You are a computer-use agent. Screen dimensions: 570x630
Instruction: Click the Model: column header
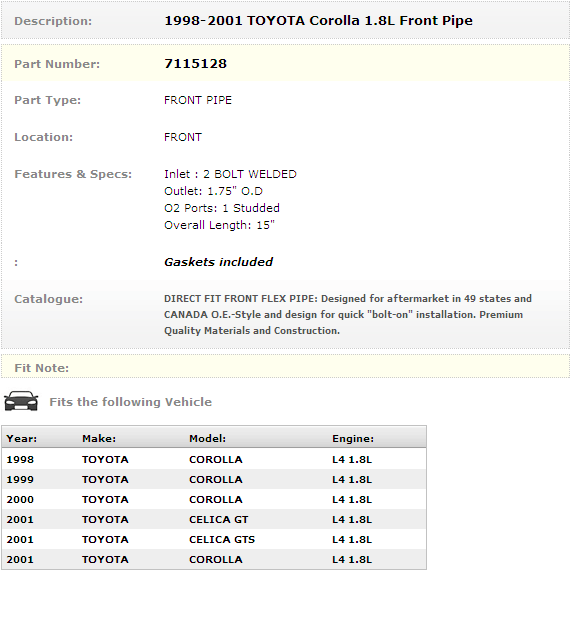207,438
